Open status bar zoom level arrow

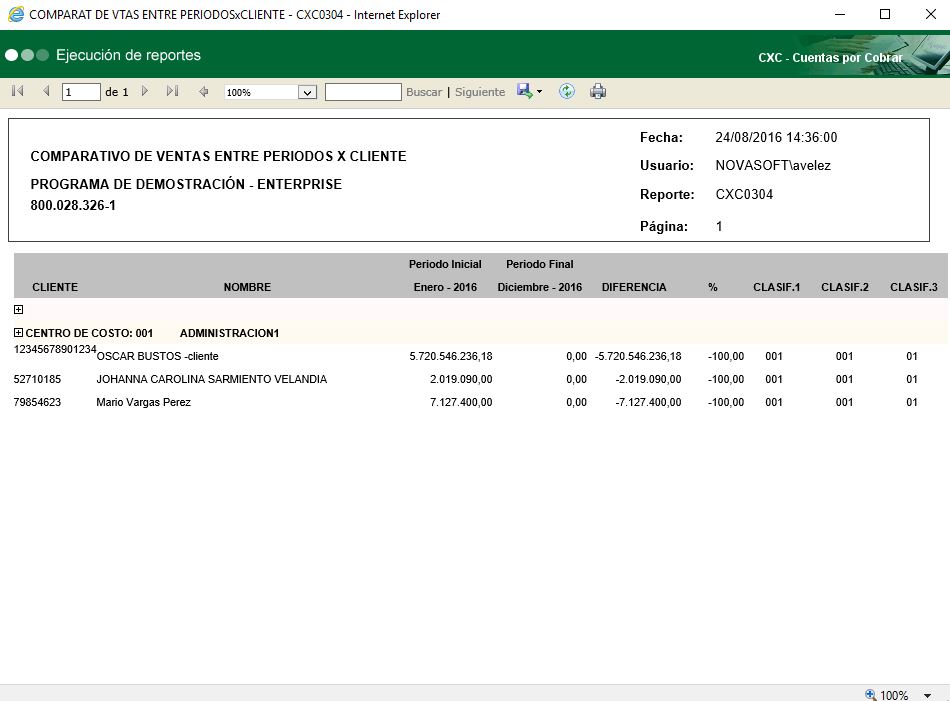927,696
